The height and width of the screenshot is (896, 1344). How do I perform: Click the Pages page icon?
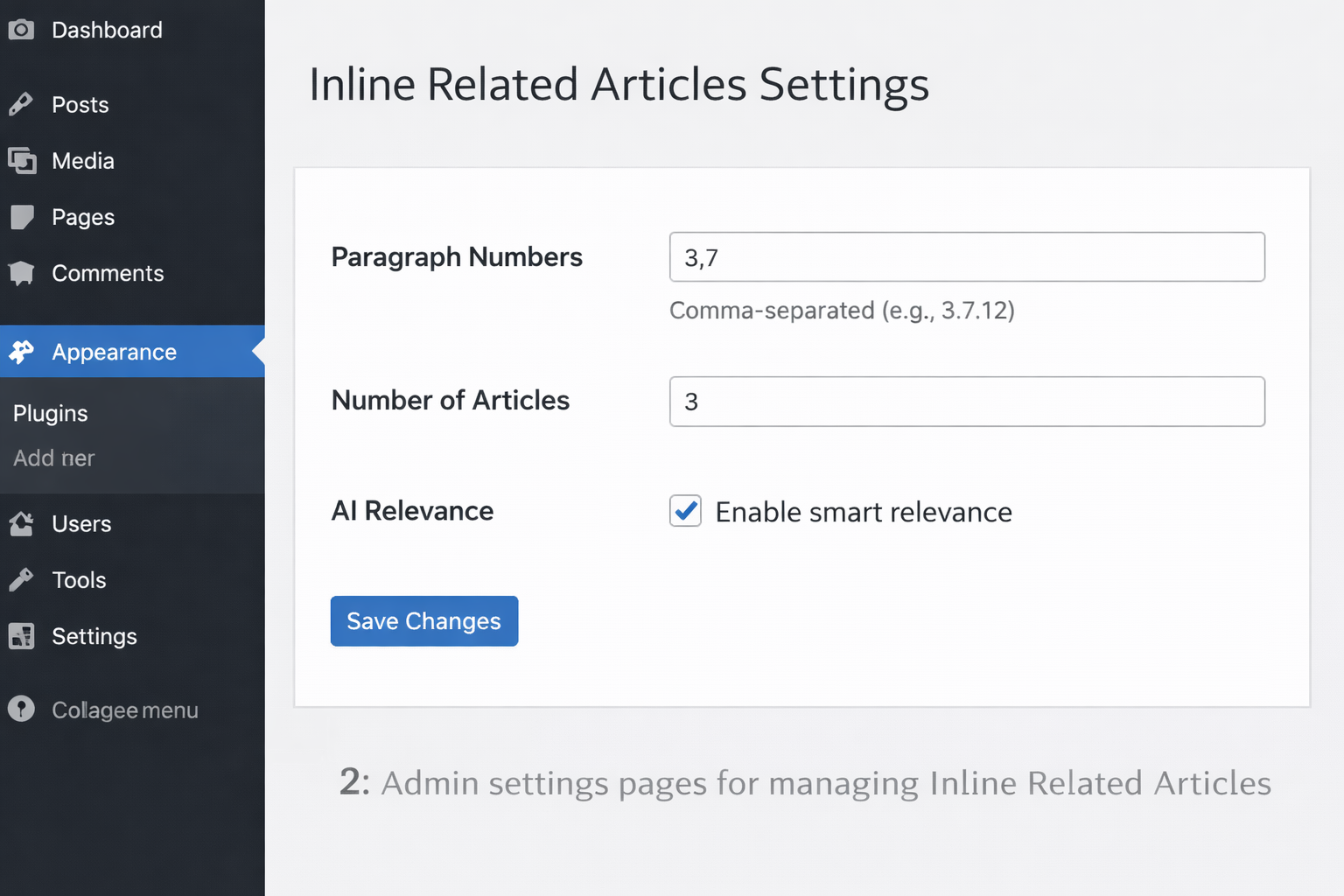[x=22, y=216]
